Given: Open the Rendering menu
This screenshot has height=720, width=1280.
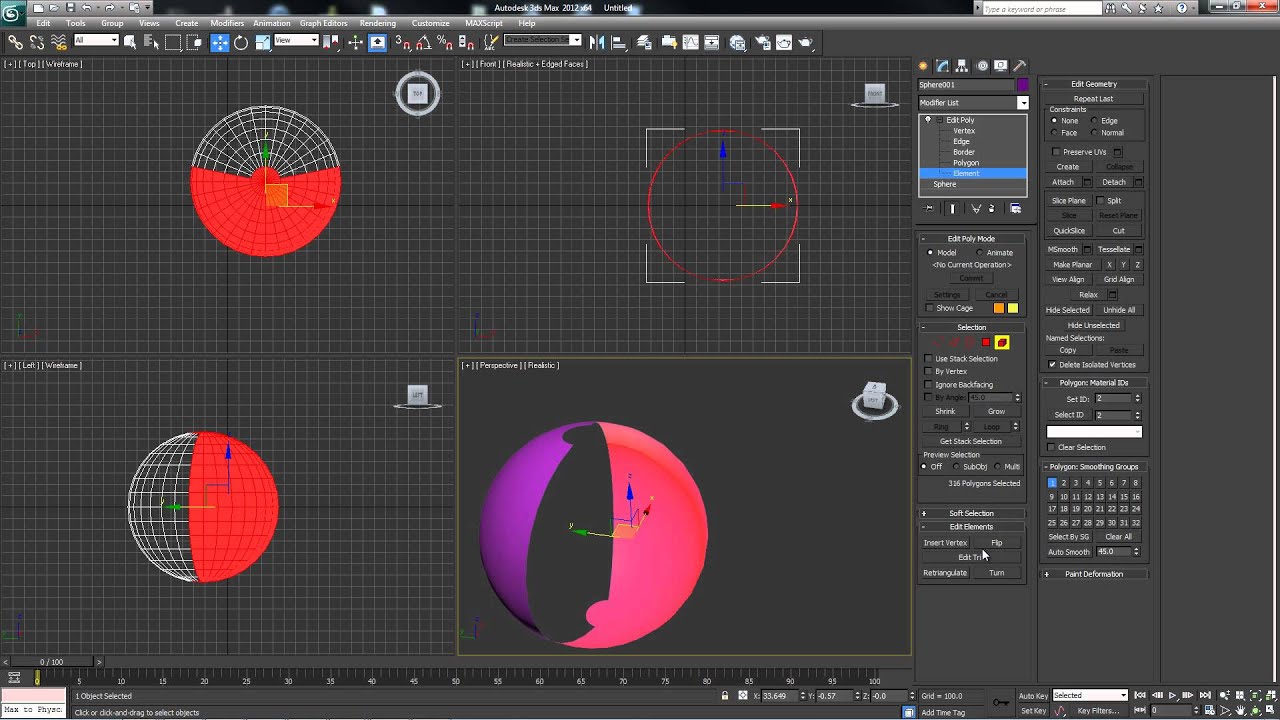Looking at the screenshot, I should pos(378,23).
